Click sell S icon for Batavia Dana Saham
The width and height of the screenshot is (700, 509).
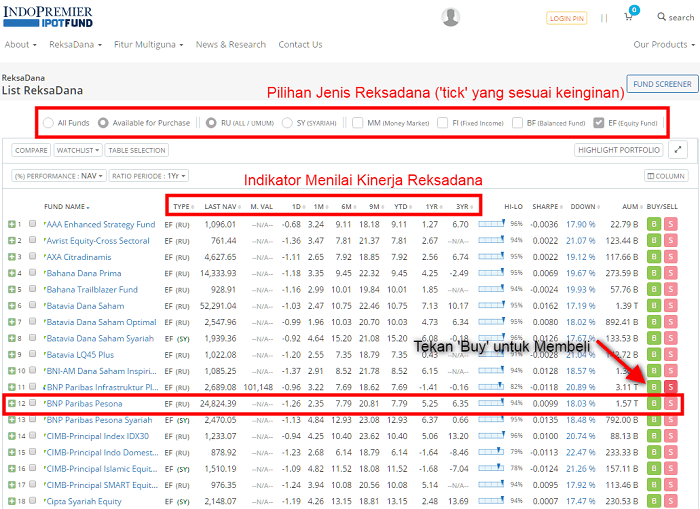[x=671, y=306]
